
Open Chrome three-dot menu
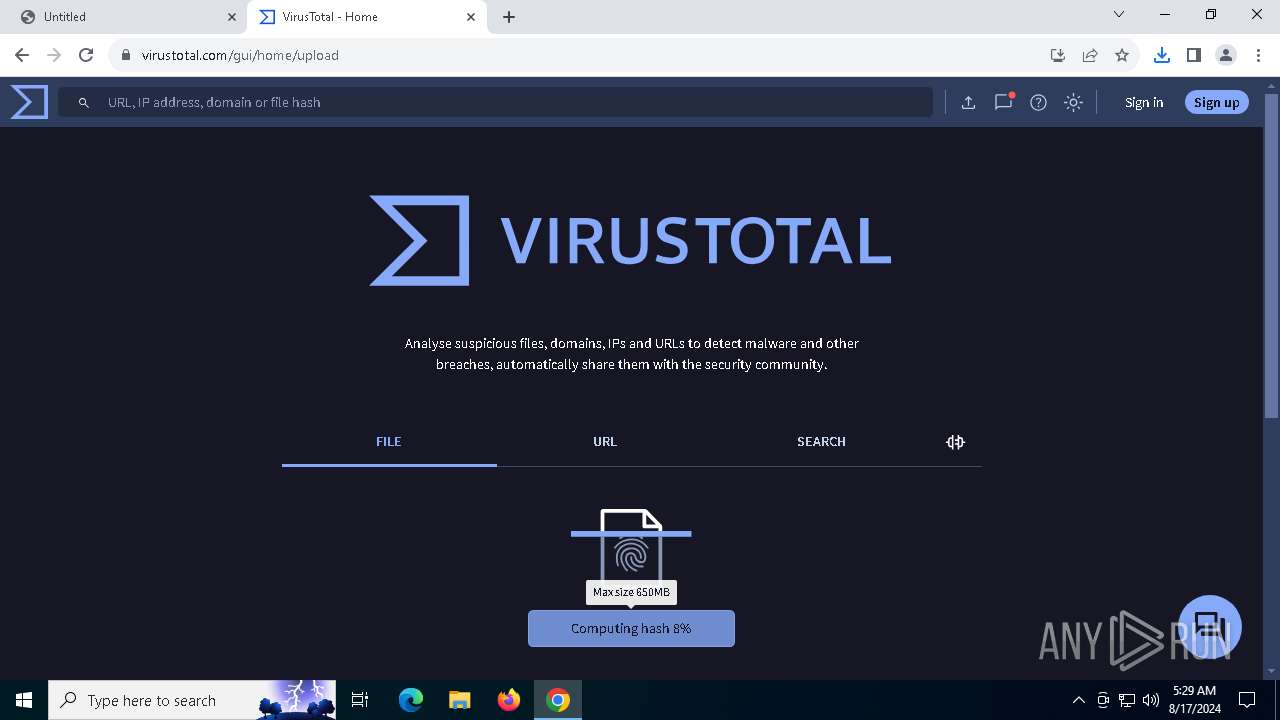(x=1258, y=55)
